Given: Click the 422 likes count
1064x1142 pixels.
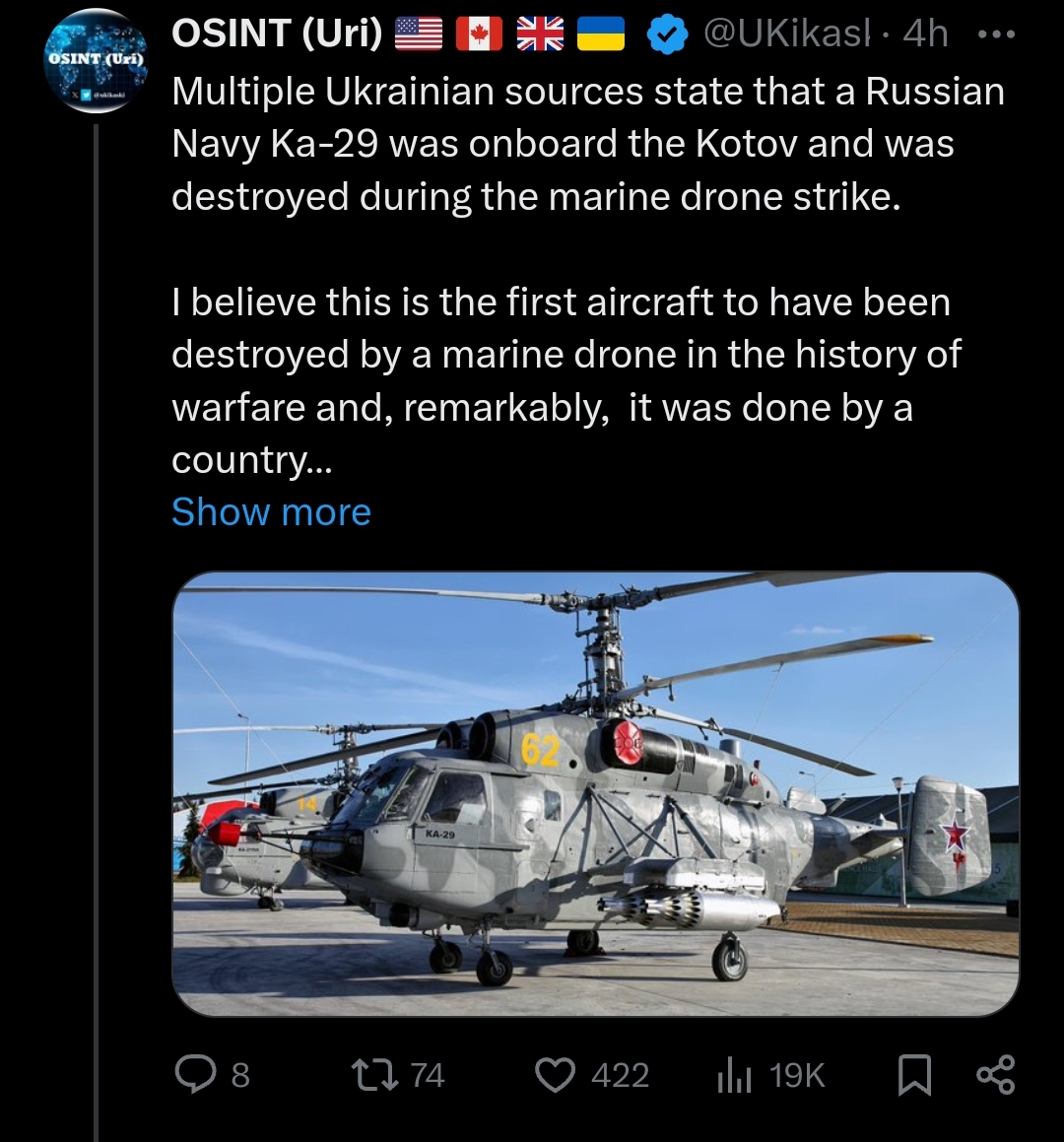Looking at the screenshot, I should (620, 1076).
